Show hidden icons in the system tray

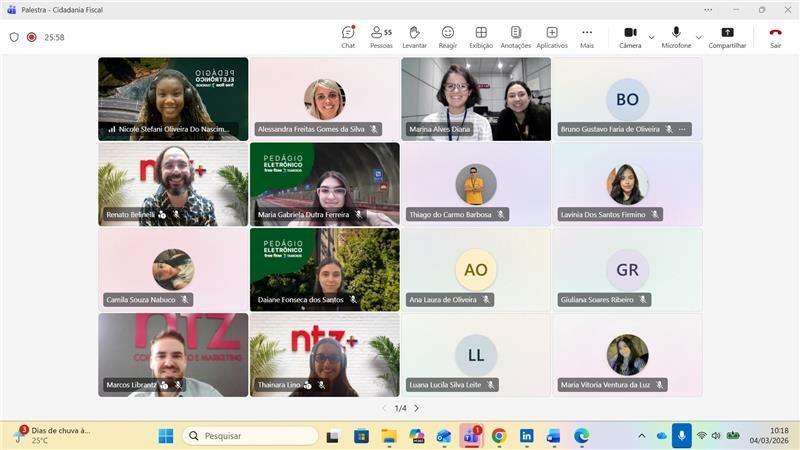pyautogui.click(x=641, y=436)
